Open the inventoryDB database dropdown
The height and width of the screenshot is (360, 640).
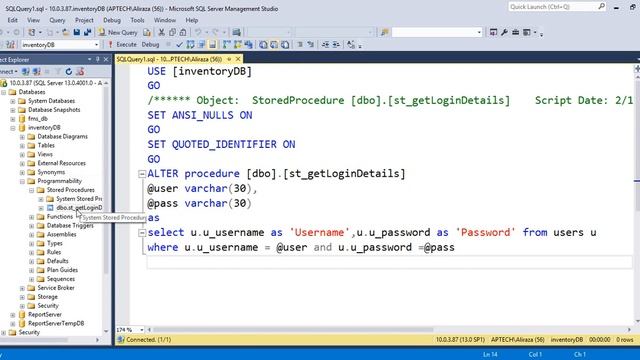[97, 44]
